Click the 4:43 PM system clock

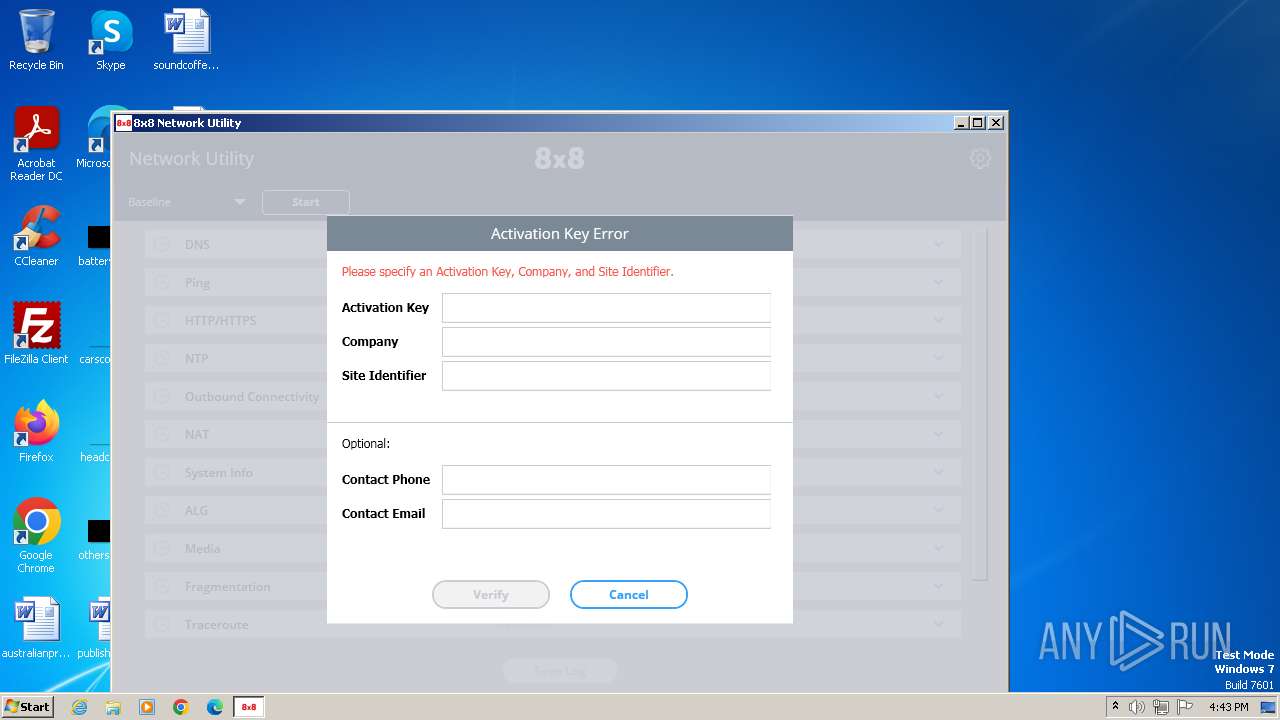click(x=1228, y=707)
